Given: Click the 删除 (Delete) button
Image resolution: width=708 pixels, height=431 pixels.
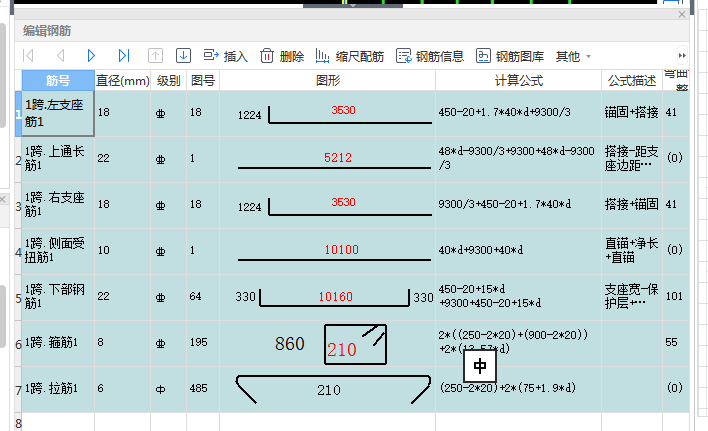Looking at the screenshot, I should coord(282,56).
